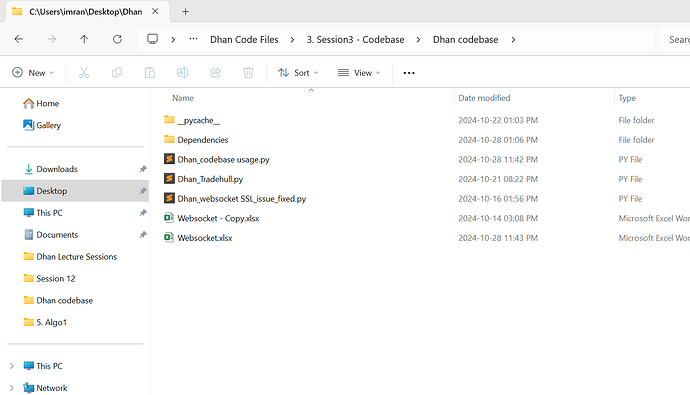
Task: Click the pin icon beside Desktop
Action: (x=143, y=191)
